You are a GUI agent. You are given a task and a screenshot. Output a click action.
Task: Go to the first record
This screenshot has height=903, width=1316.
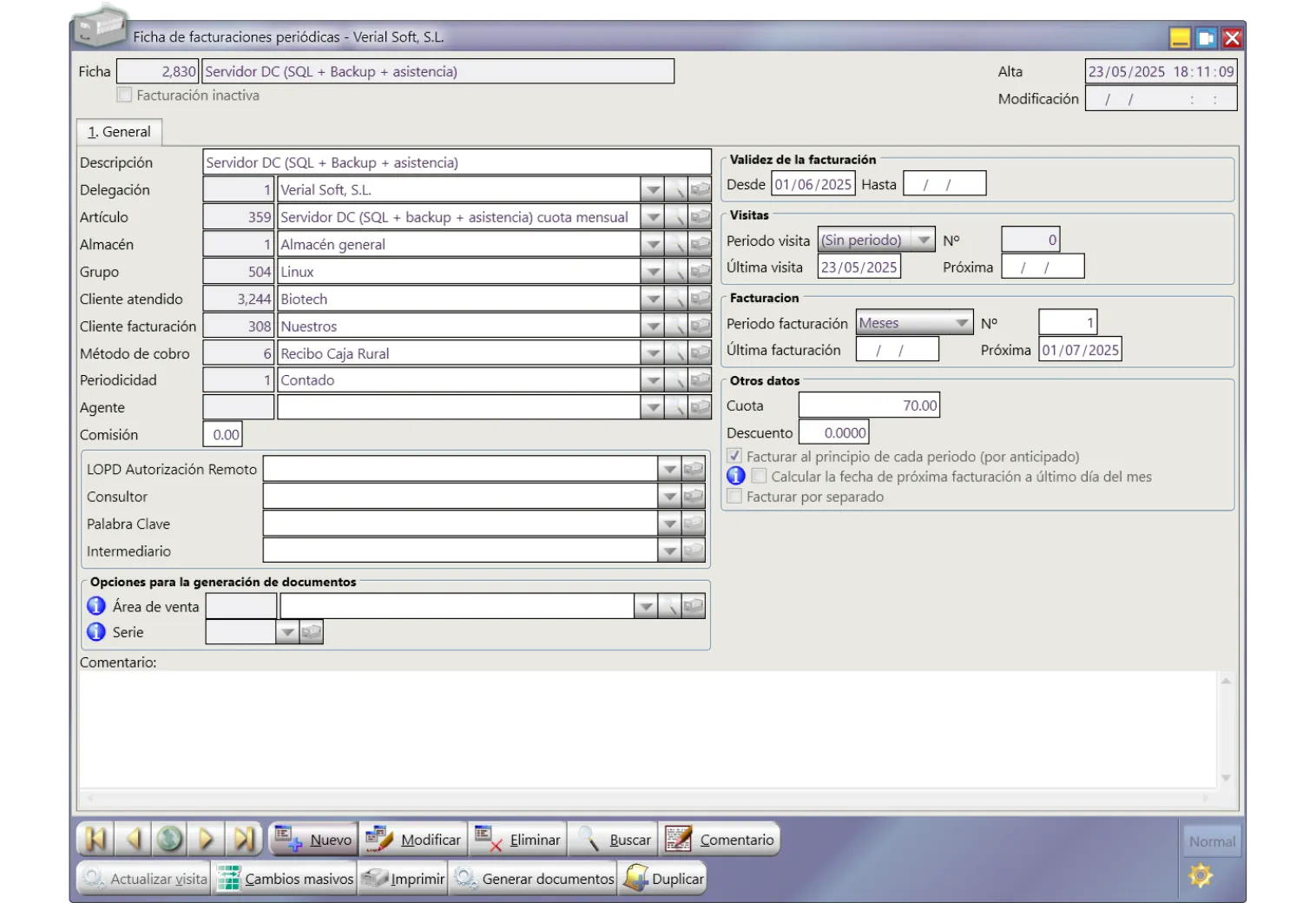coord(95,839)
